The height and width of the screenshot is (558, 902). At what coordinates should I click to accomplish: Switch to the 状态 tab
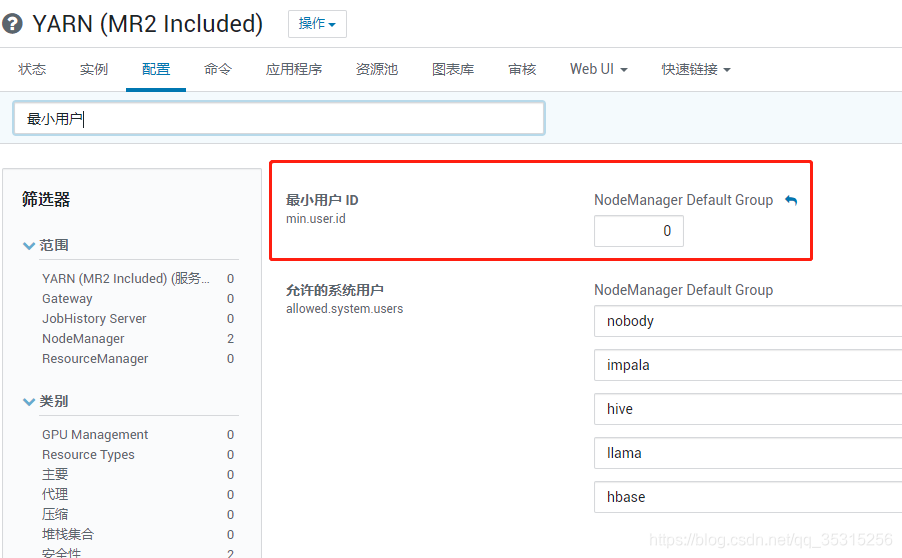(x=32, y=69)
